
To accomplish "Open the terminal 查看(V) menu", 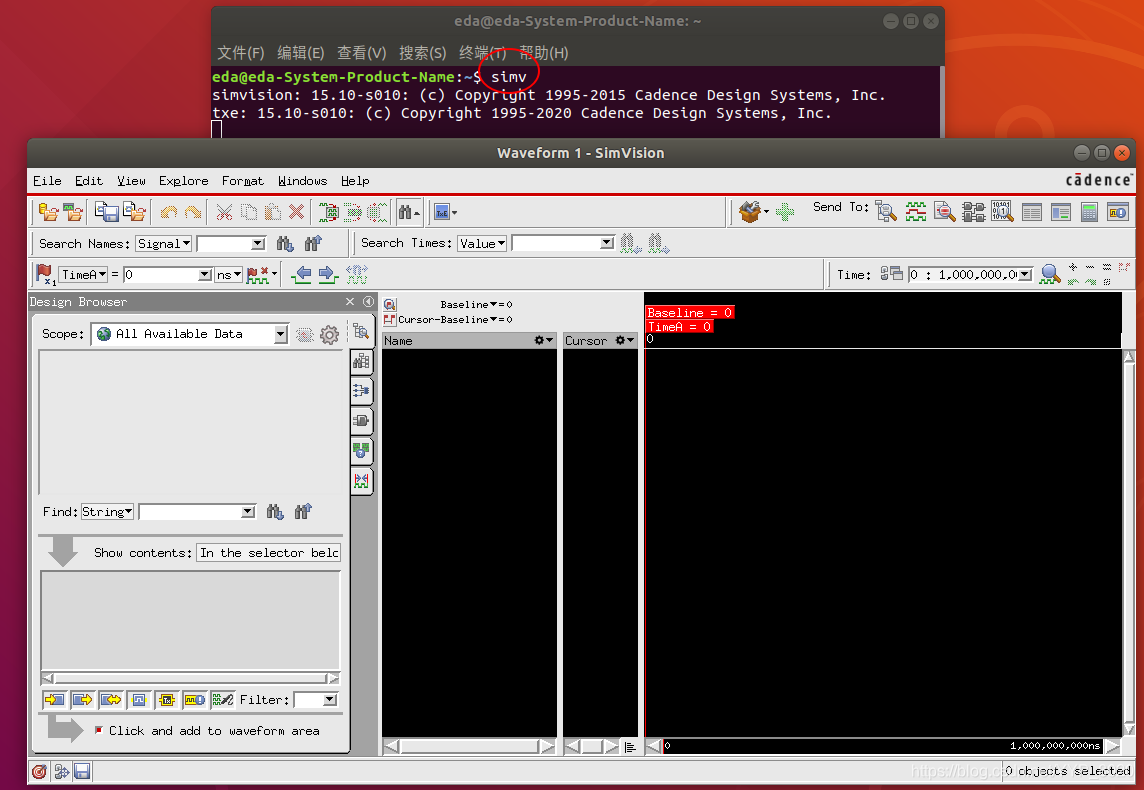I will tap(361, 53).
